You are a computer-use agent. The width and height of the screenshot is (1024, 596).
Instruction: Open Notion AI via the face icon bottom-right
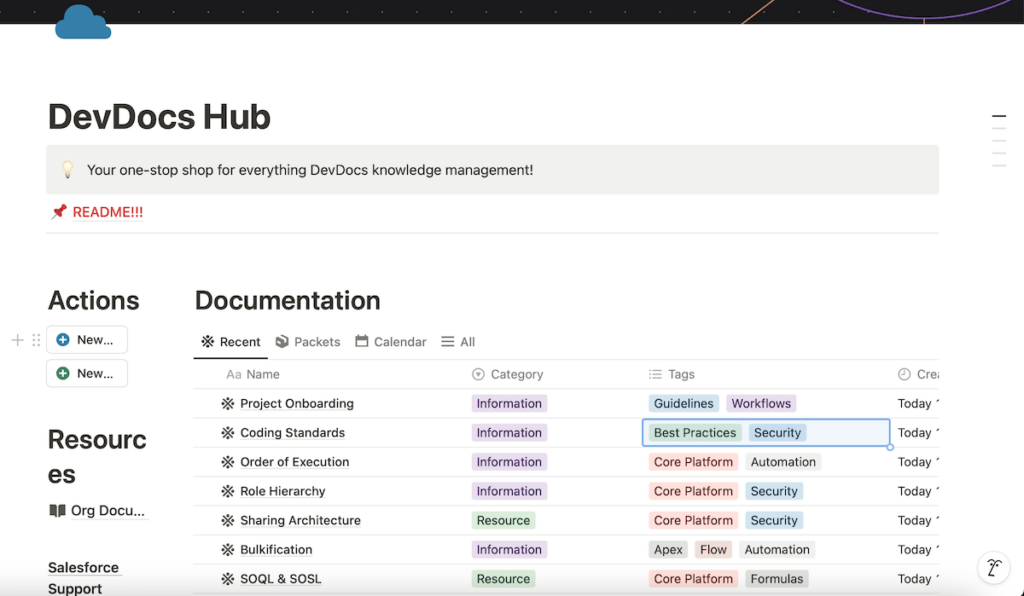993,567
